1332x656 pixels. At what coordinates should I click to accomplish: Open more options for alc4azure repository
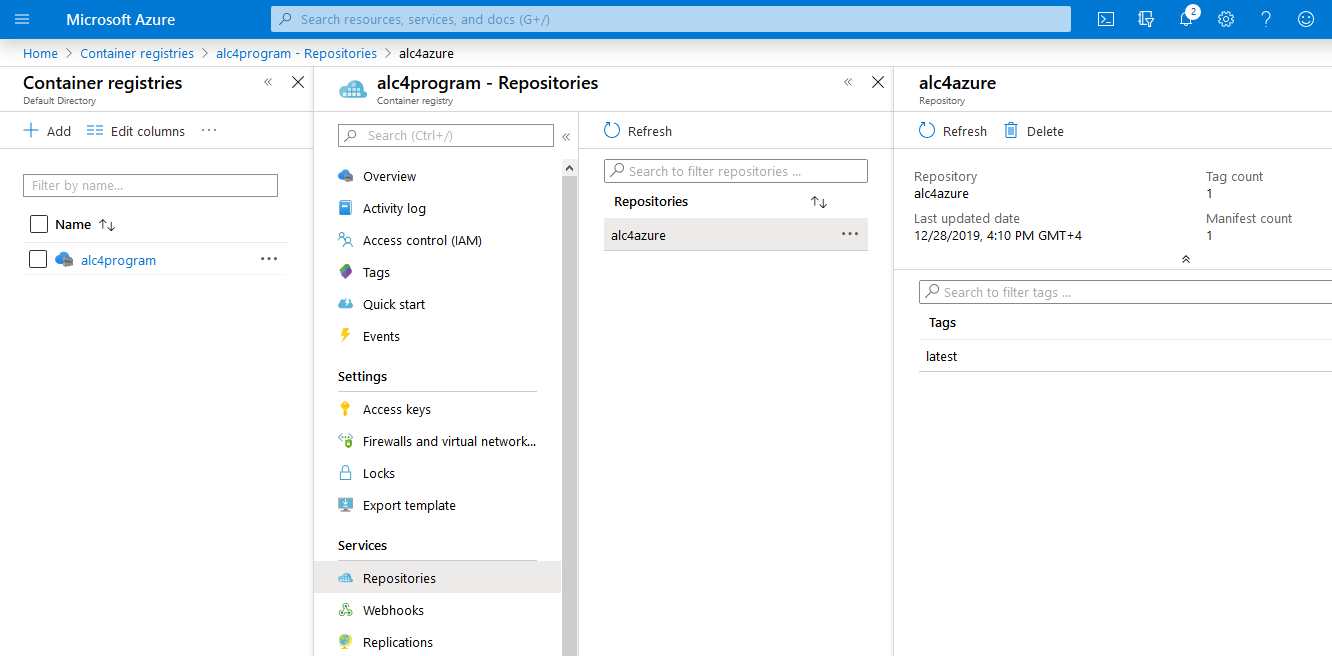click(x=850, y=233)
